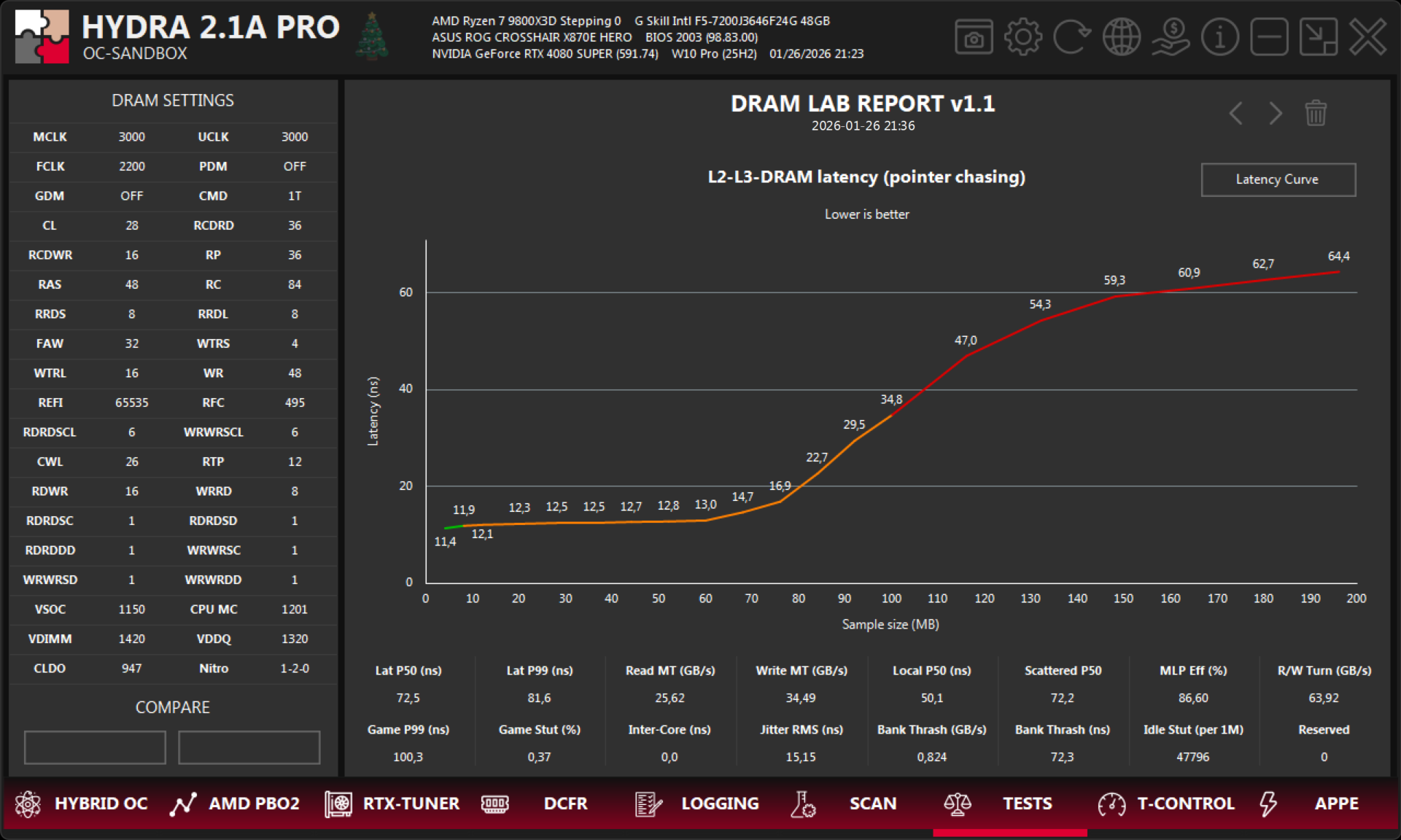This screenshot has height=840, width=1401.
Task: Click the Latency Curve chart selector
Action: [1278, 179]
